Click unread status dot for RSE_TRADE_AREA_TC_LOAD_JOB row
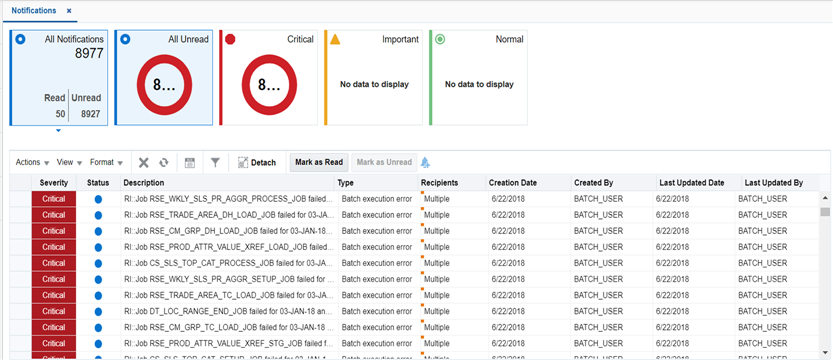Image resolution: width=833 pixels, height=360 pixels. [98, 295]
